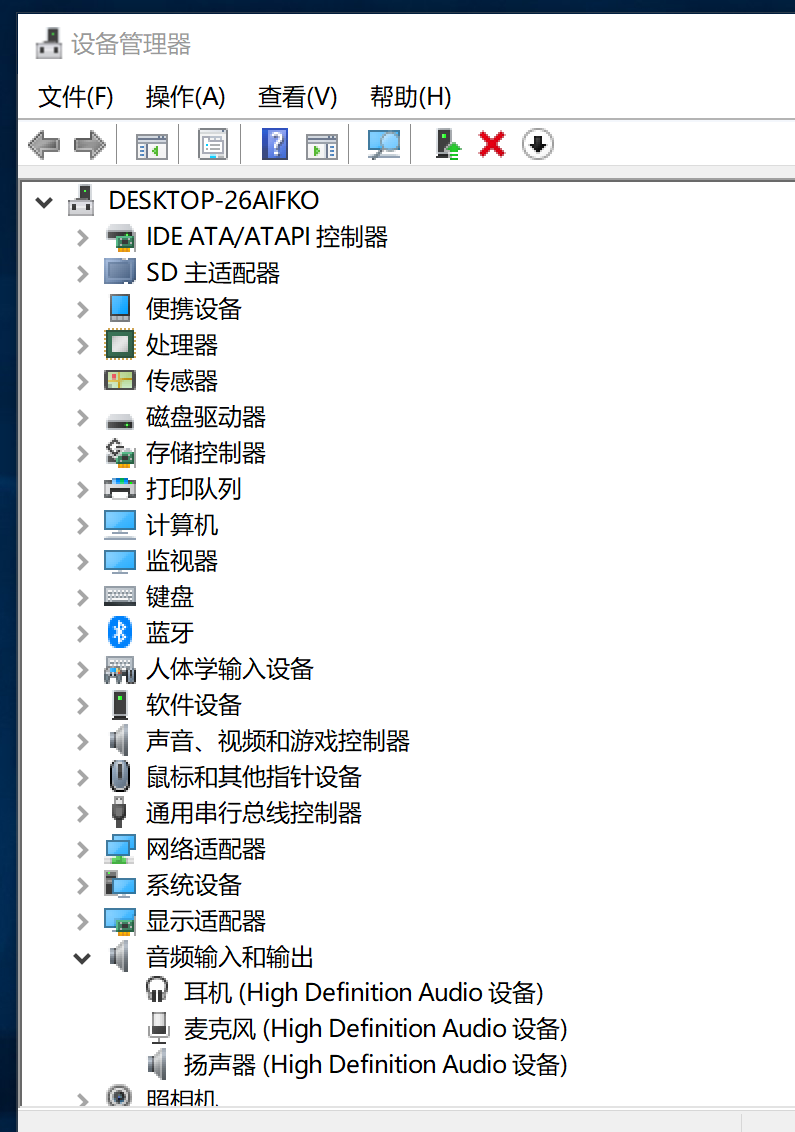
Task: Select 扬声器 (High Definition Audio 设备)
Action: coord(375,1065)
